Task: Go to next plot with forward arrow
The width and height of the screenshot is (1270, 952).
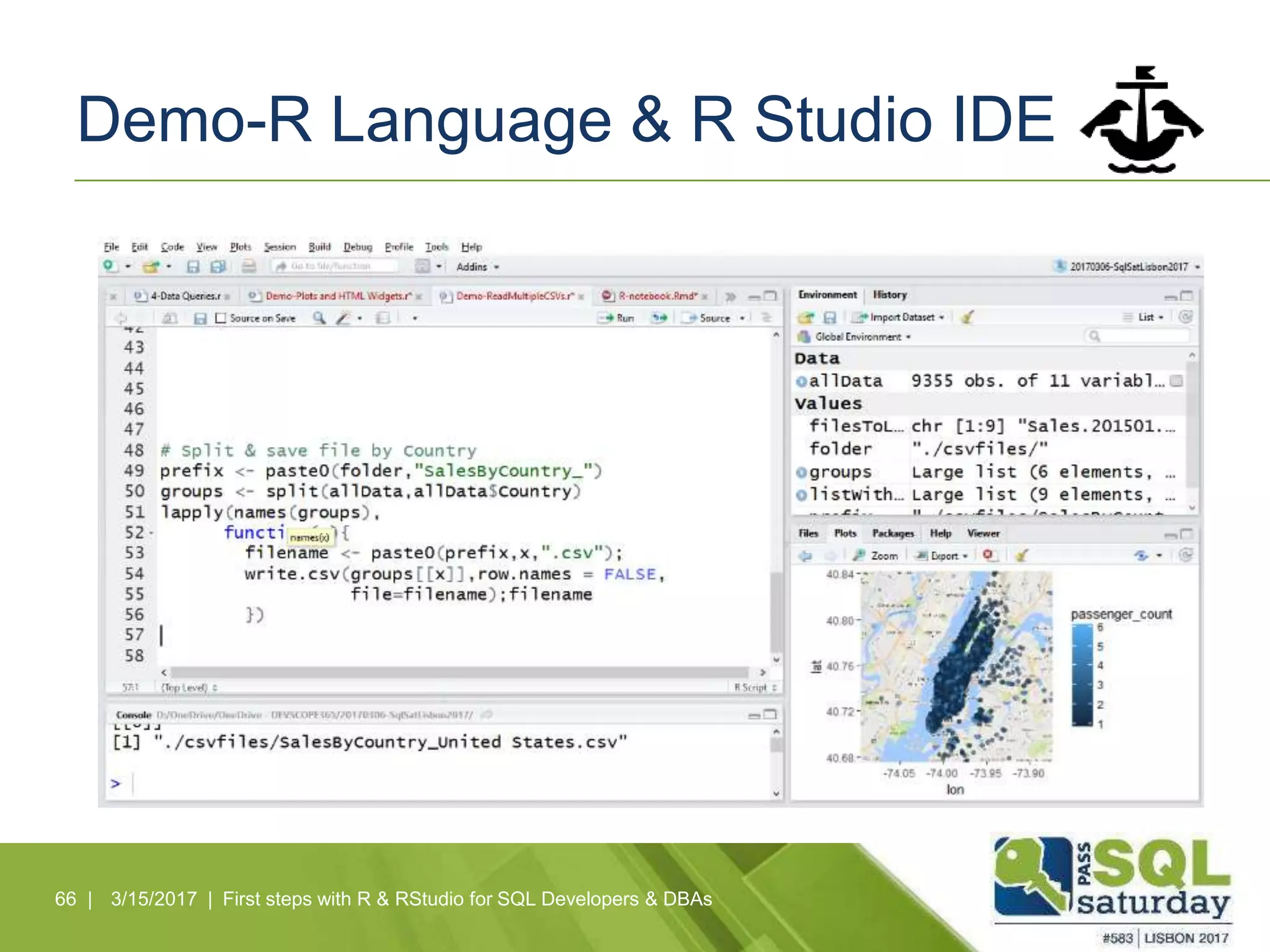Action: click(x=830, y=556)
